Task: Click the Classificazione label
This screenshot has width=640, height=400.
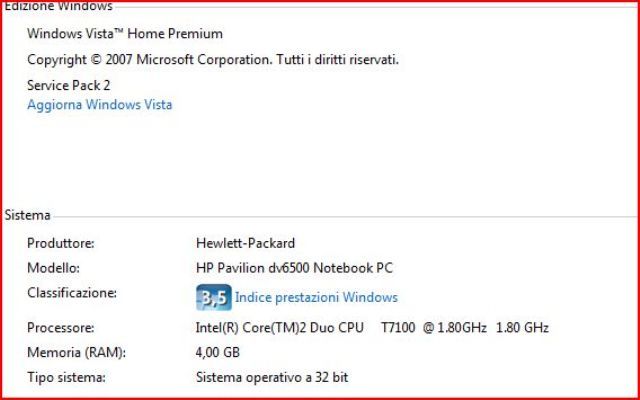Action: (x=72, y=293)
